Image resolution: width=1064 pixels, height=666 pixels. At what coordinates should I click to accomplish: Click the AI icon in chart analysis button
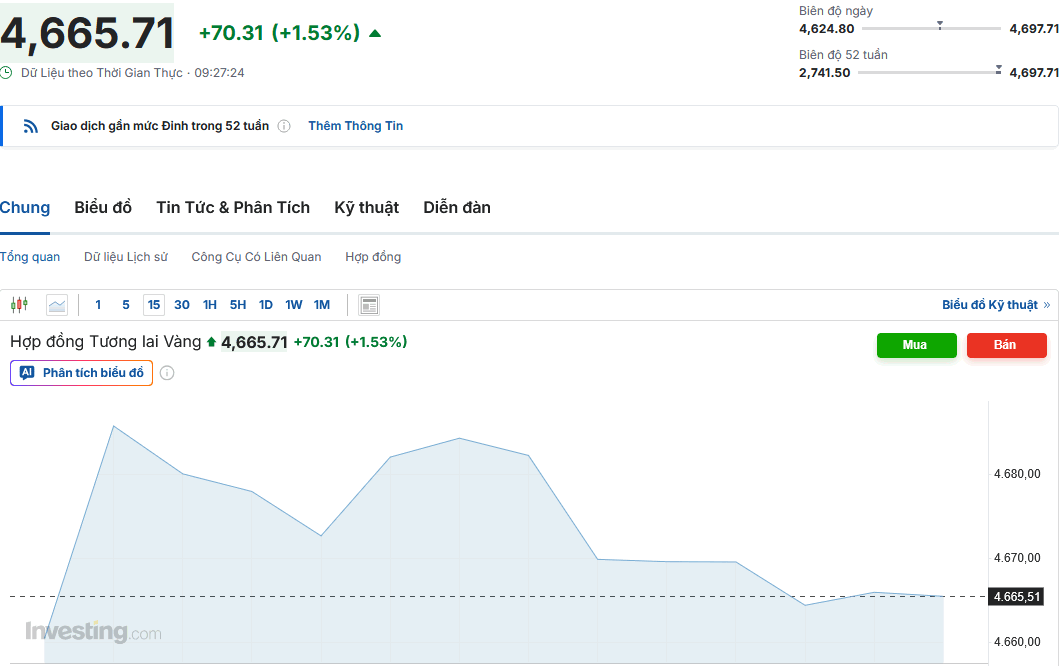27,373
